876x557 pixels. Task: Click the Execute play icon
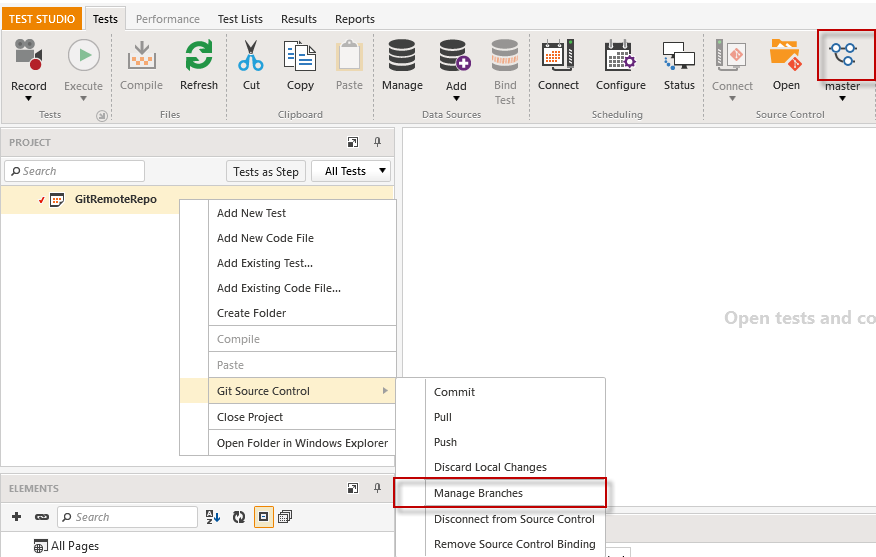tap(84, 55)
